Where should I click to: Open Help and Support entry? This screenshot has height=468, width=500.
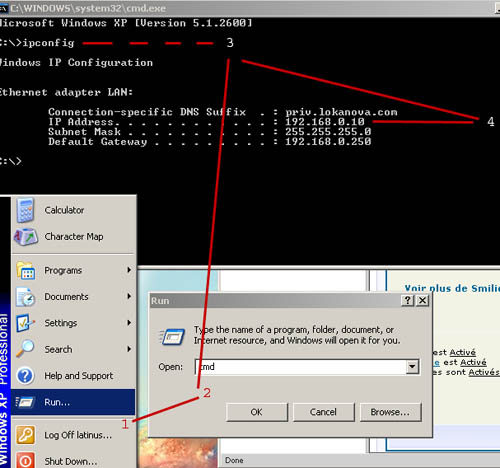click(x=73, y=376)
